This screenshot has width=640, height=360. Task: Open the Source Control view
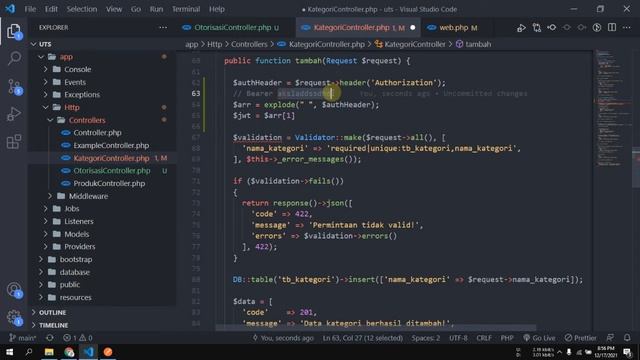(14, 87)
